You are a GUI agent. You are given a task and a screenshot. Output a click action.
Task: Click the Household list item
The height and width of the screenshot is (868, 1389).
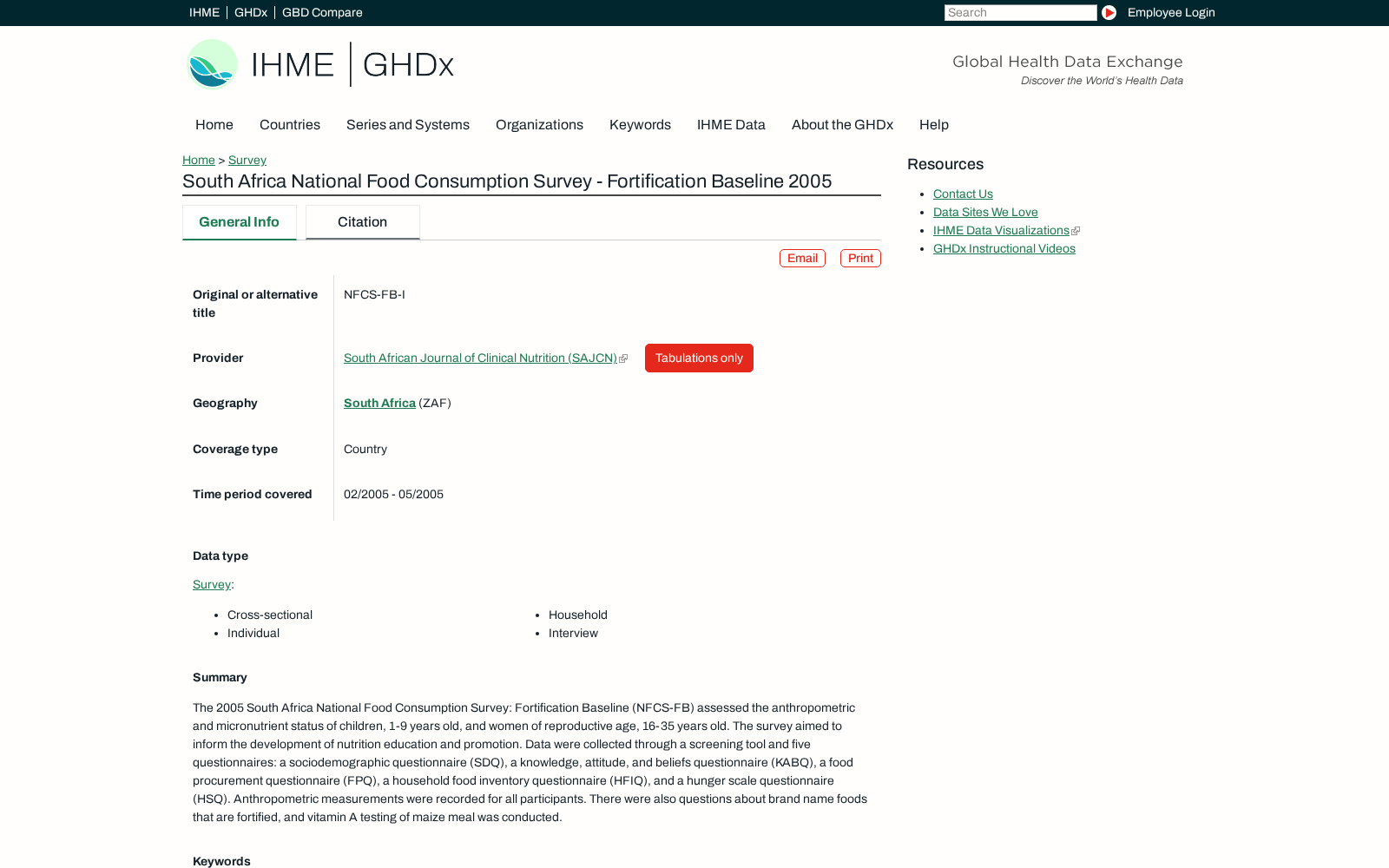(x=578, y=615)
